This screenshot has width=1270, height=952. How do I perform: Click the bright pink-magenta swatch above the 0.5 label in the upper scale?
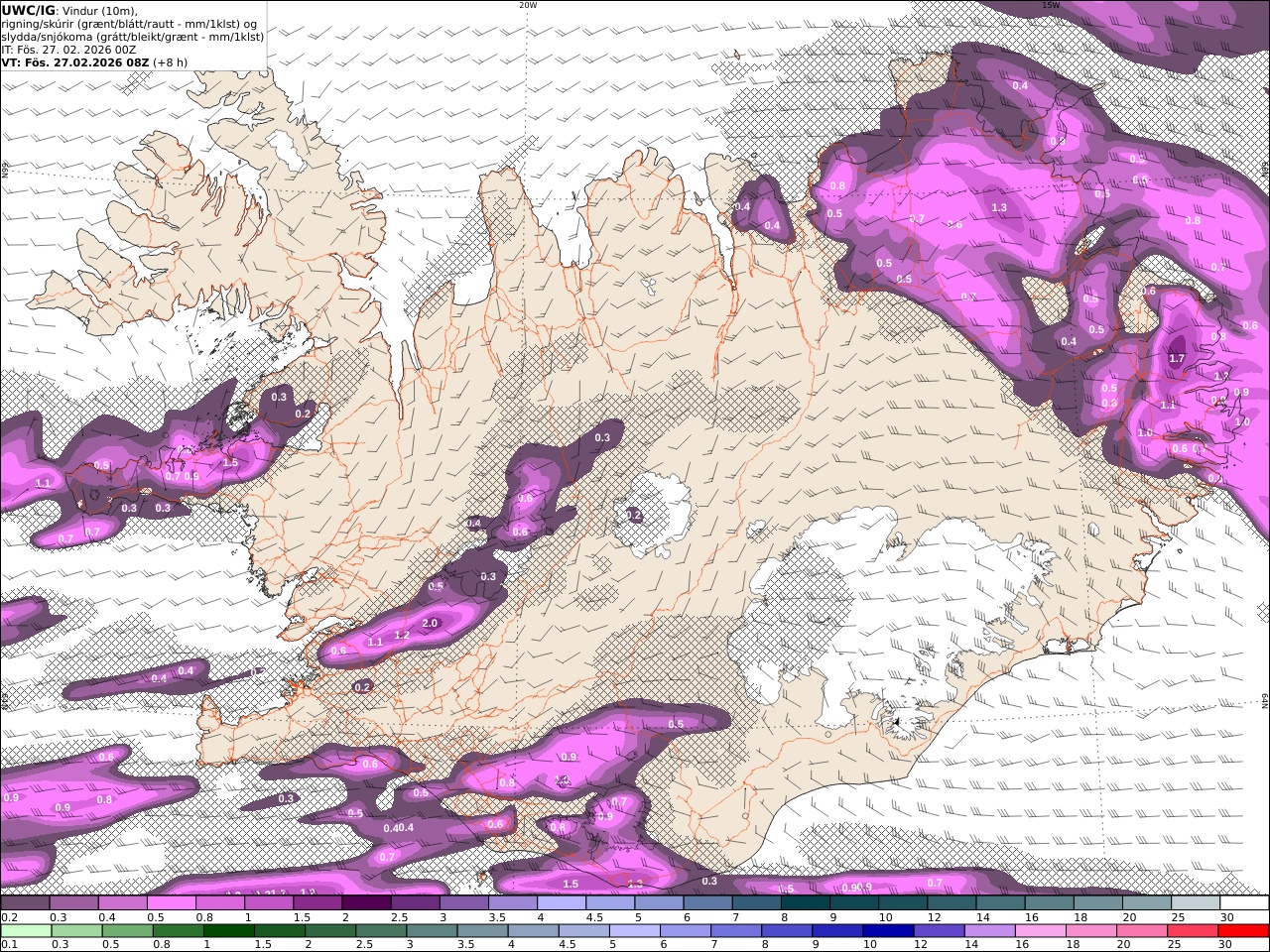[x=171, y=903]
